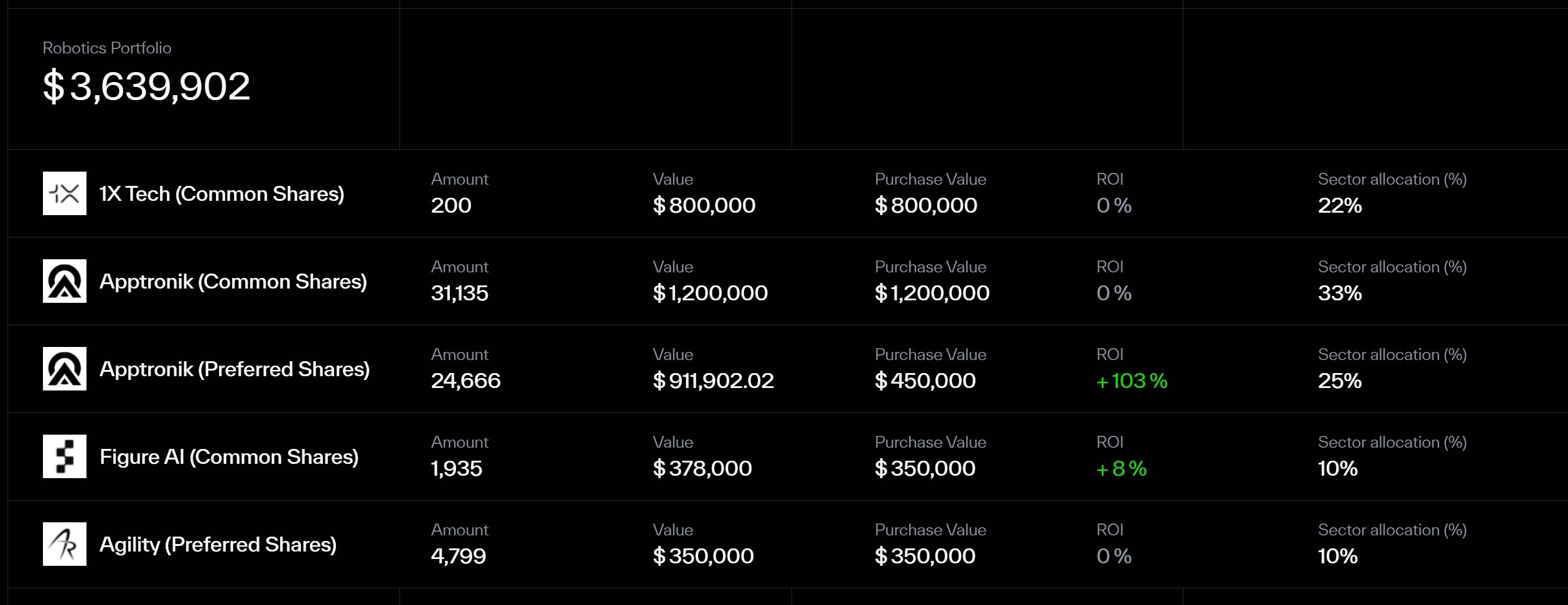Click the Robotics Portfolio heading
This screenshot has height=605, width=1568.
[x=107, y=48]
